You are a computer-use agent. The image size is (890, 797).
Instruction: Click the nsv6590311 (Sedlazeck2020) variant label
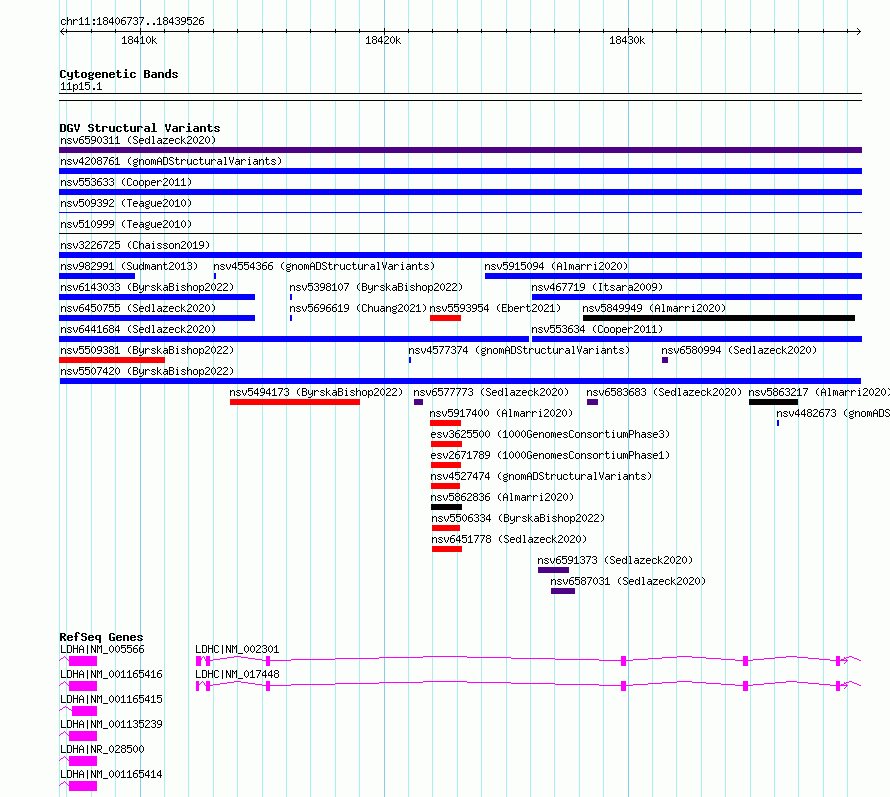coord(138,140)
